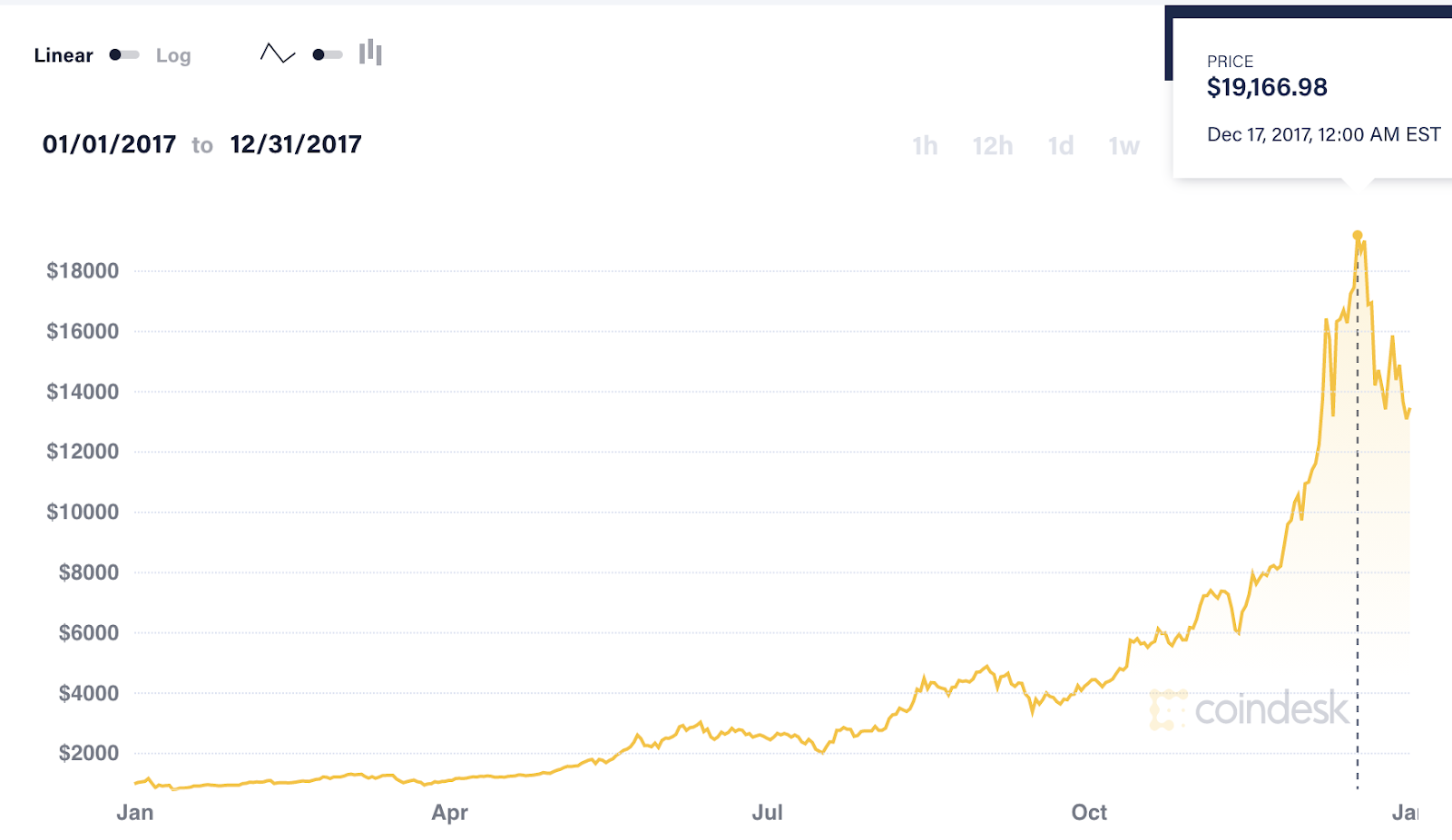1452x840 pixels.
Task: Click the $19,166.98 price tooltip value
Action: point(1267,88)
